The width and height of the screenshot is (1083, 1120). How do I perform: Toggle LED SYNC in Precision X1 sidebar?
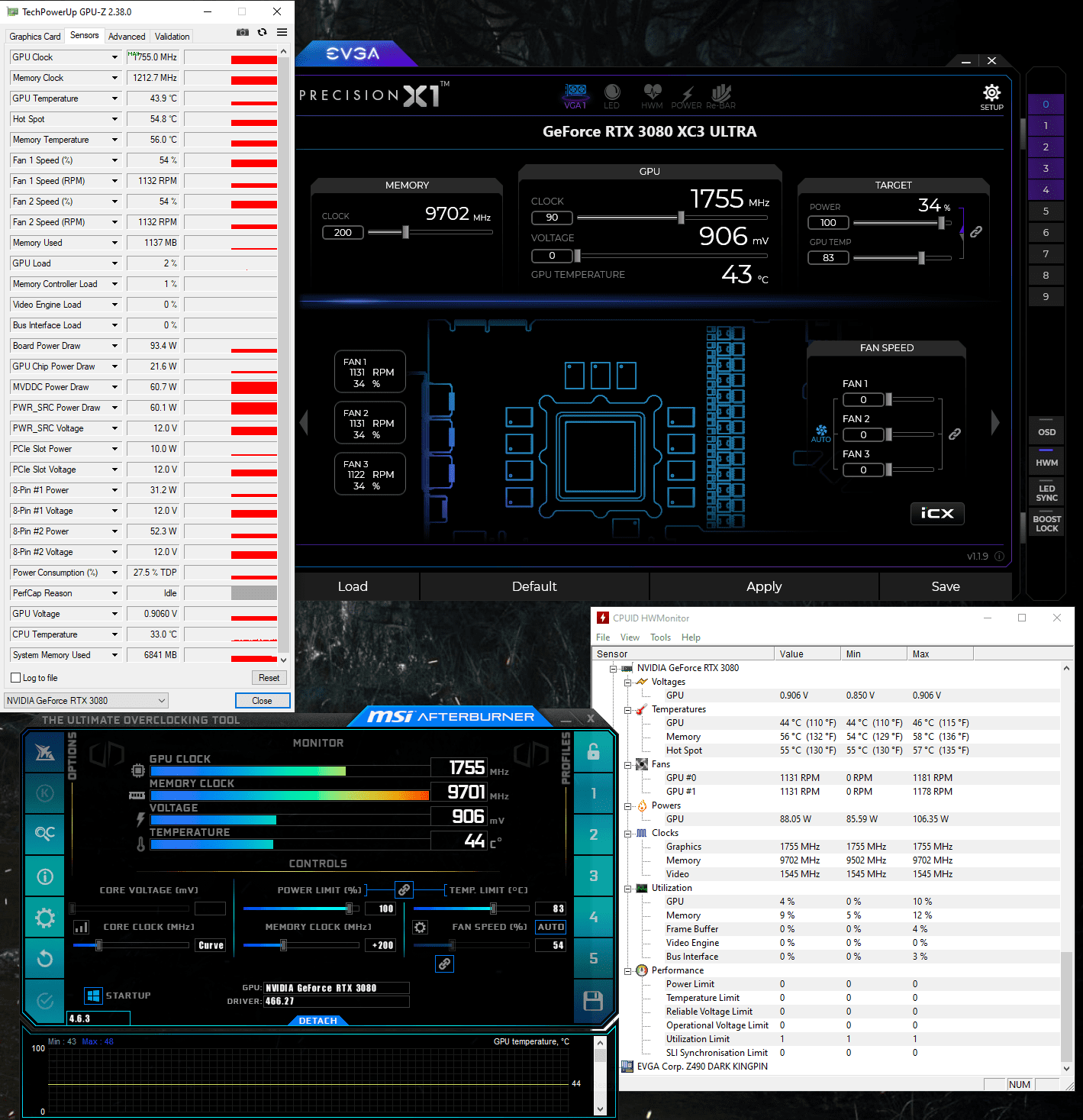1046,492
